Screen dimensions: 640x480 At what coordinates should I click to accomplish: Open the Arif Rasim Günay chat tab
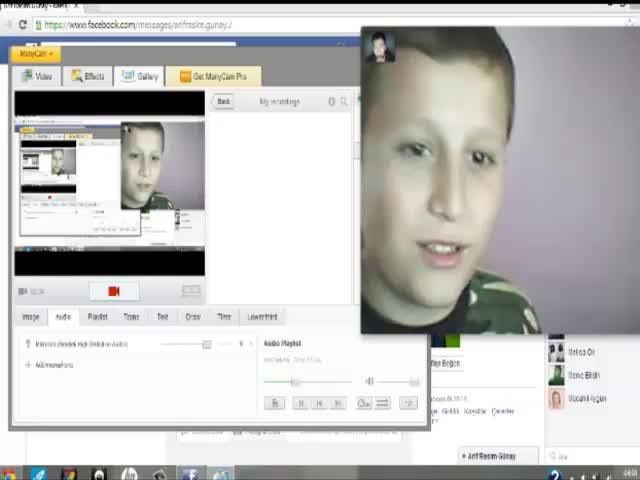(499, 456)
